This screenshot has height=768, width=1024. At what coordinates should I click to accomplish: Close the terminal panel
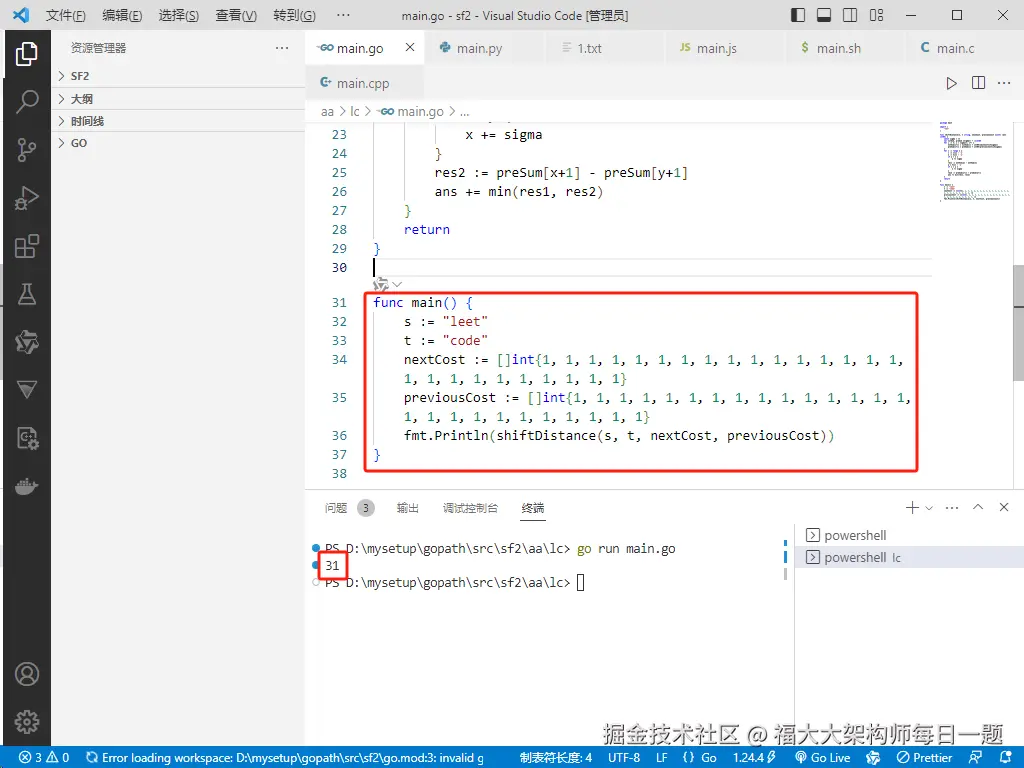1004,507
